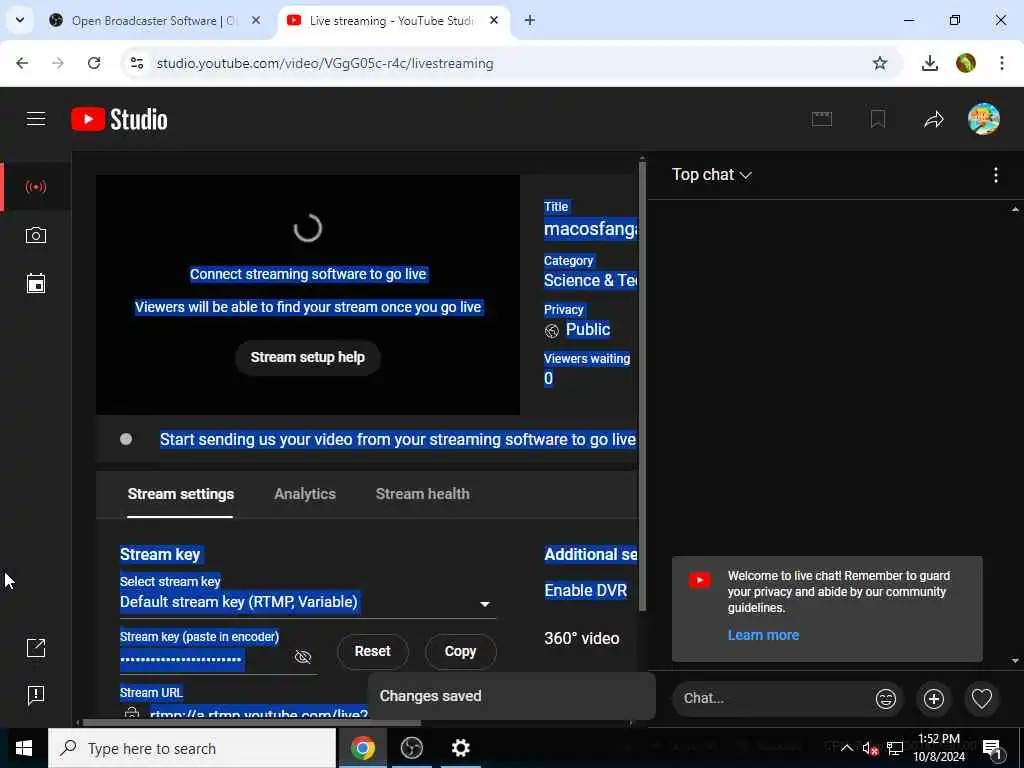Click the horizontal scrollbar at panel bottom
This screenshot has width=1024, height=768.
pyautogui.click(x=252, y=722)
